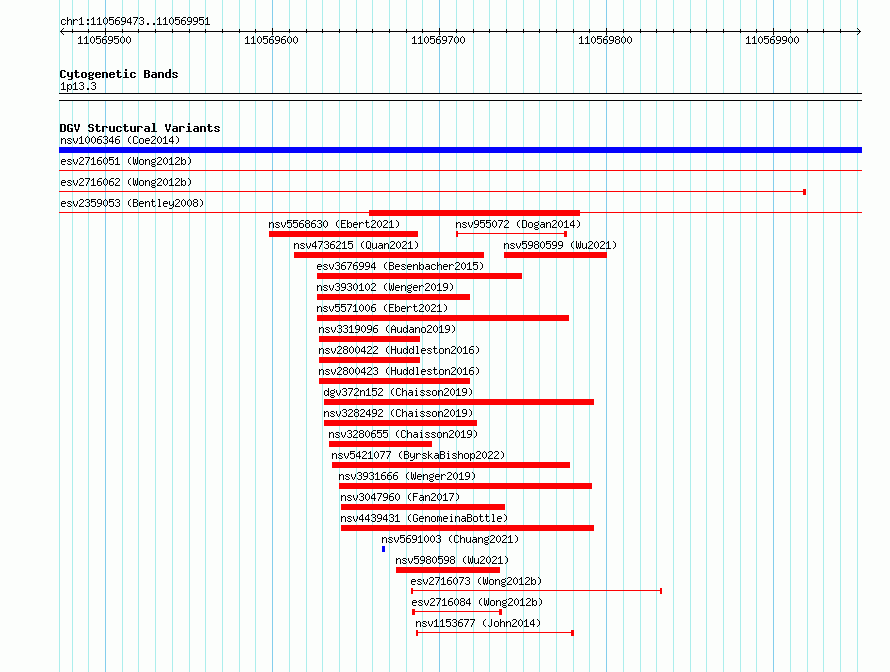Click the DGV Structural Variants track title
This screenshot has height=672, width=890.
pos(140,128)
